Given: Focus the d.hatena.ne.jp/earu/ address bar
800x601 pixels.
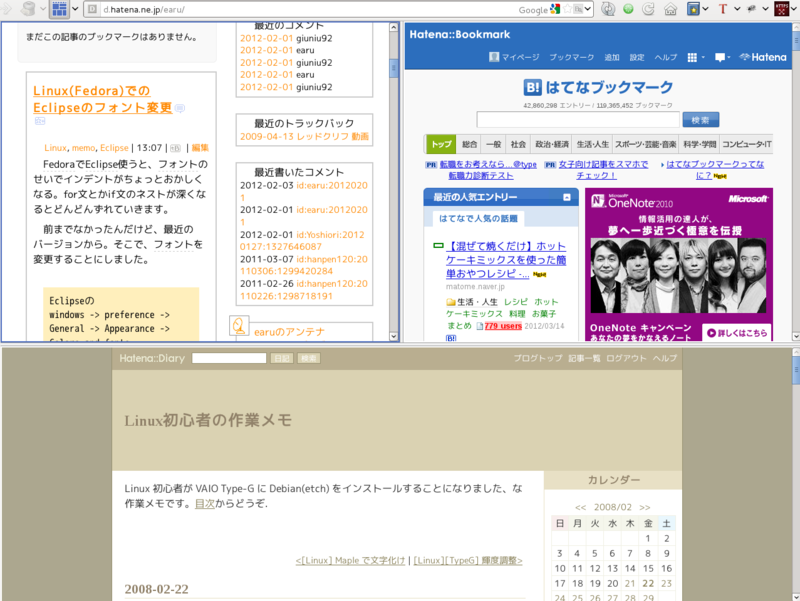Looking at the screenshot, I should point(306,9).
